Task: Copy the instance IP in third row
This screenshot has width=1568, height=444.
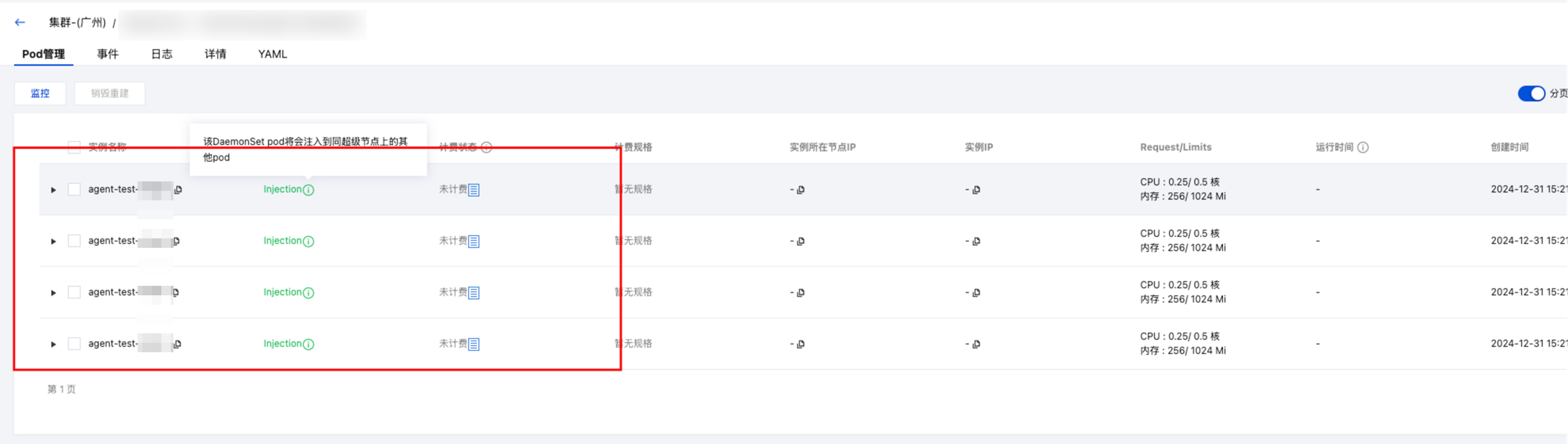Action: (976, 293)
